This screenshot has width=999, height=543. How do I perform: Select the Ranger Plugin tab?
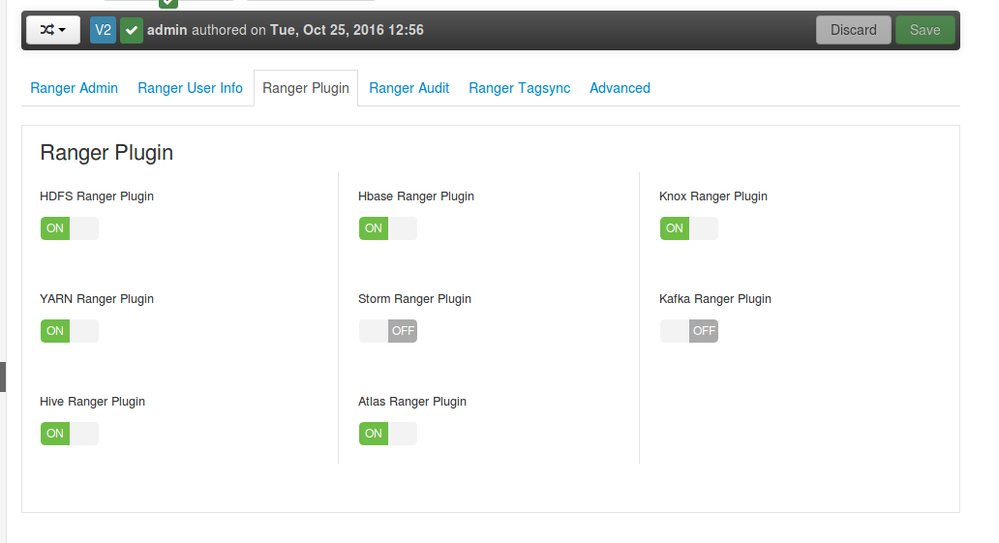[306, 88]
